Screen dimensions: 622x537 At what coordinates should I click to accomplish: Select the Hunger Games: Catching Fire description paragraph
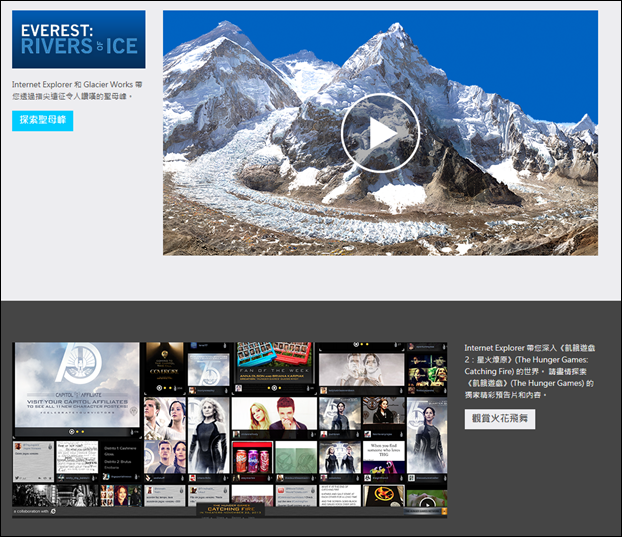pyautogui.click(x=530, y=371)
